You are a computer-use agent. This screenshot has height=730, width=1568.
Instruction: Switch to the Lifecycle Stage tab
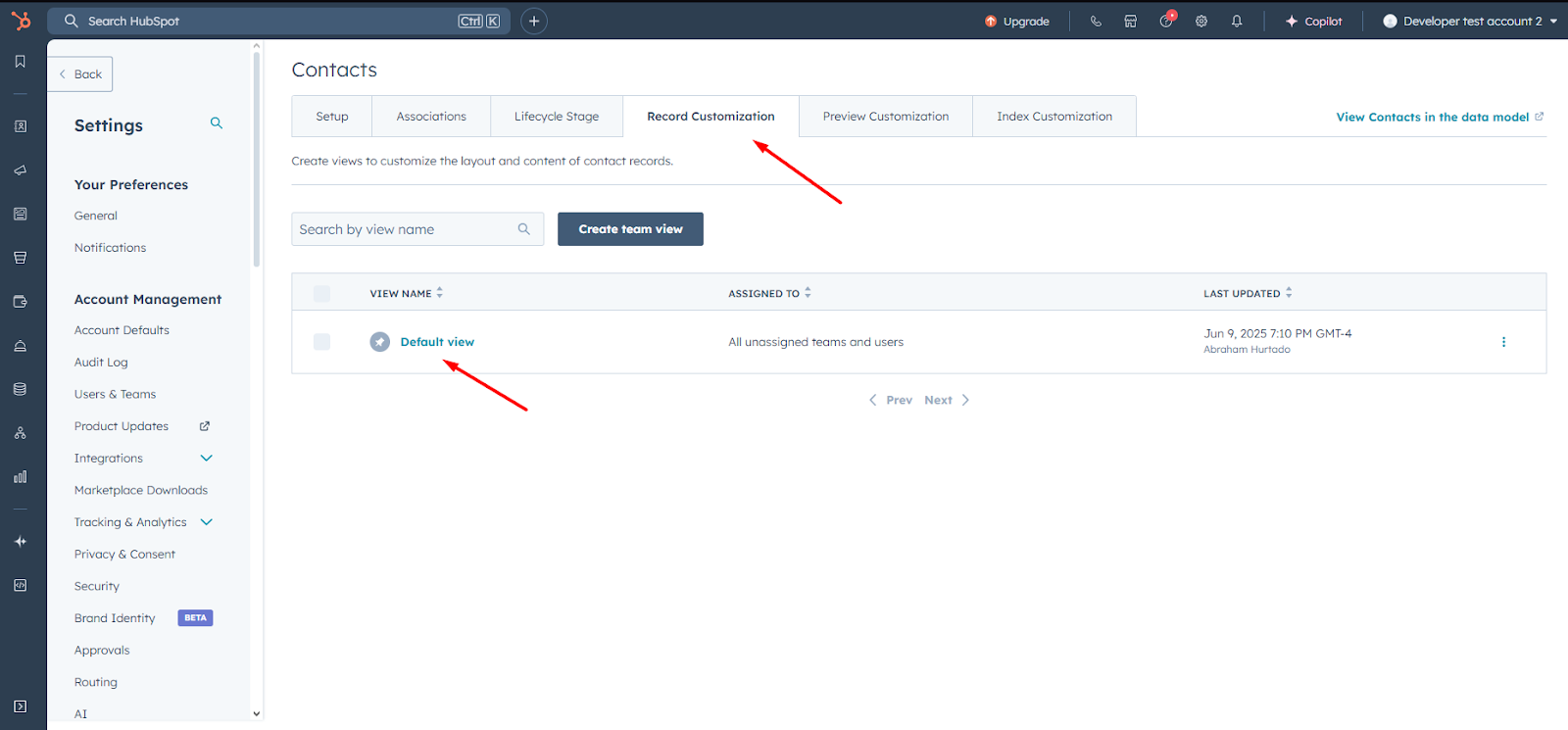point(557,117)
